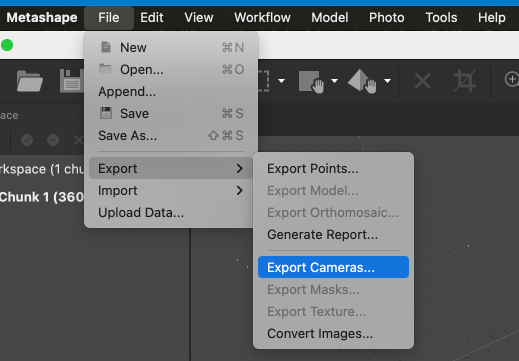Viewport: 519px width, 361px height.
Task: Open the Workflow menu
Action: coord(262,18)
